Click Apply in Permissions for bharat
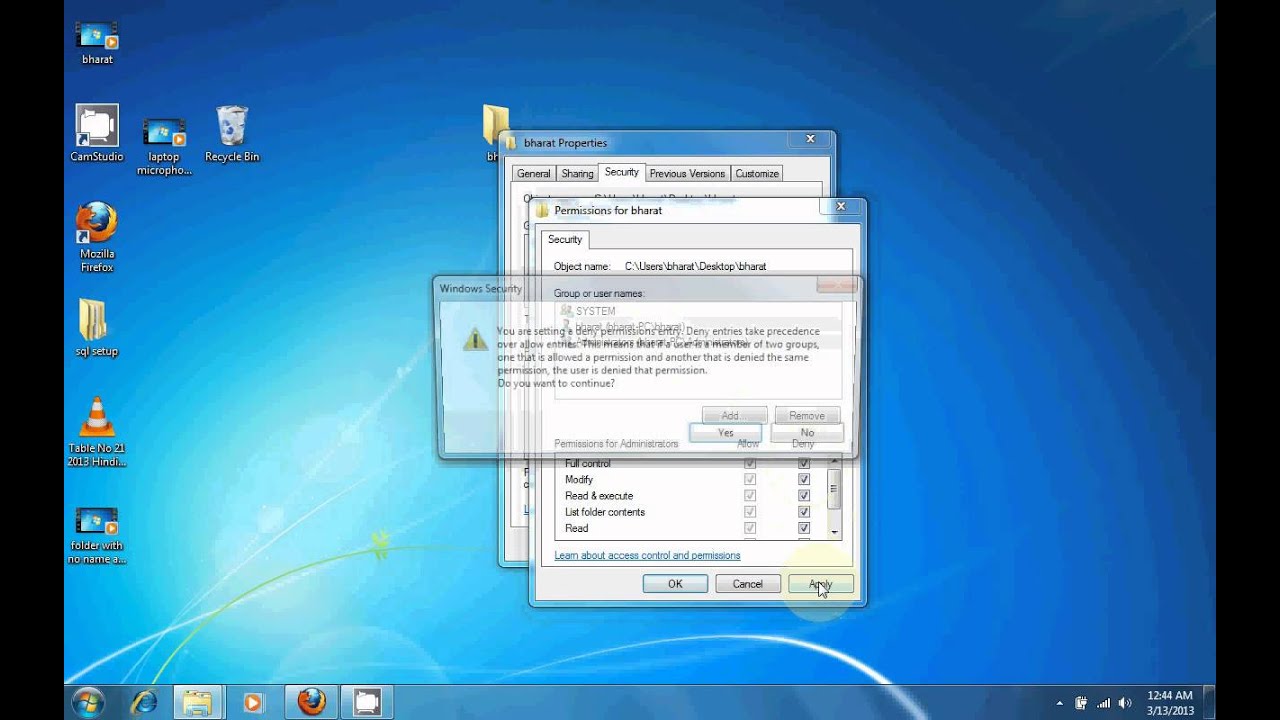The width and height of the screenshot is (1280, 720). pos(821,584)
